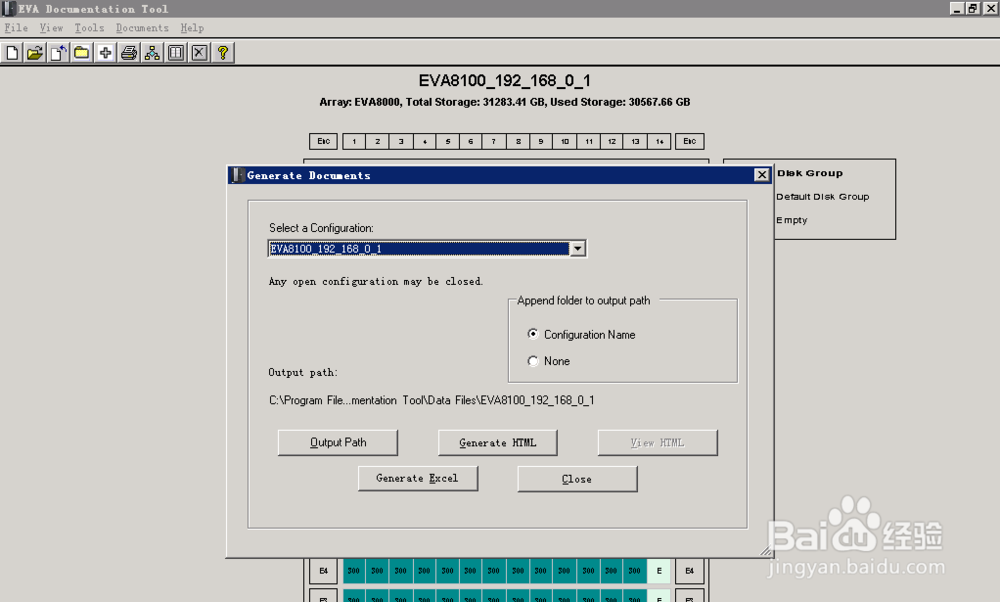Click the 'Output path:' label
Screen dimensions: 1000x602
pos(303,372)
